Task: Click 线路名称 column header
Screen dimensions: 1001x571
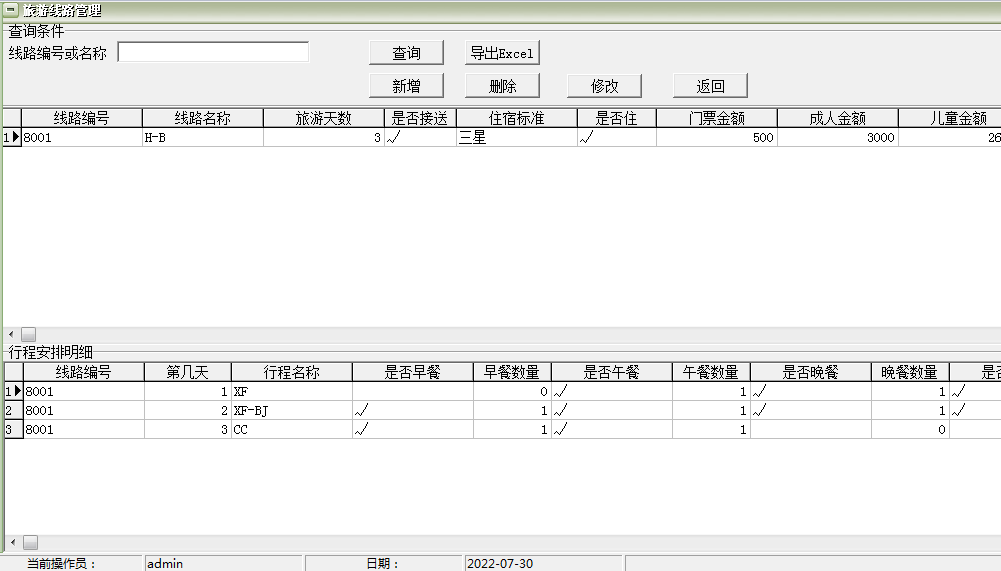Action: pos(202,118)
